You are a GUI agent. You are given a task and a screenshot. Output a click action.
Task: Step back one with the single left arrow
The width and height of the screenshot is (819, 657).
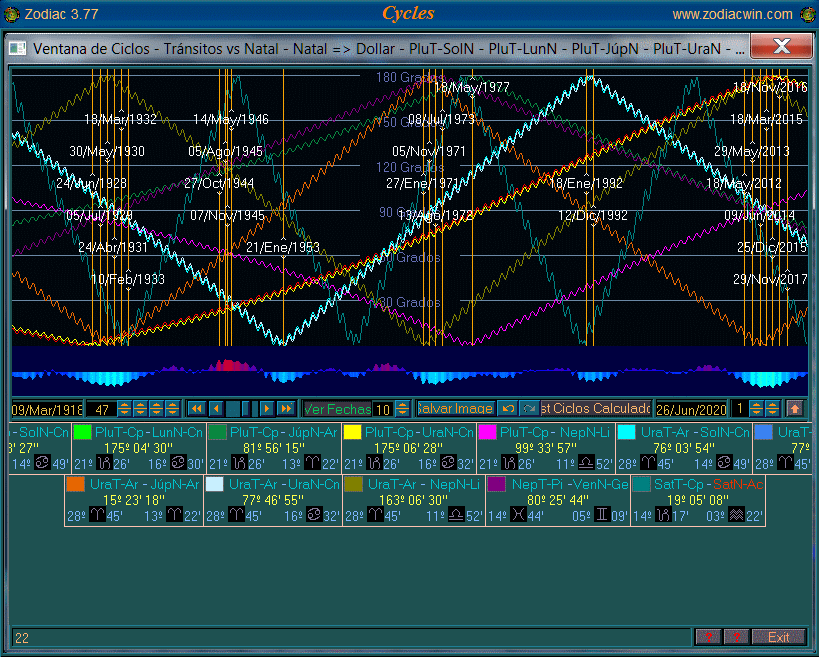tap(216, 409)
